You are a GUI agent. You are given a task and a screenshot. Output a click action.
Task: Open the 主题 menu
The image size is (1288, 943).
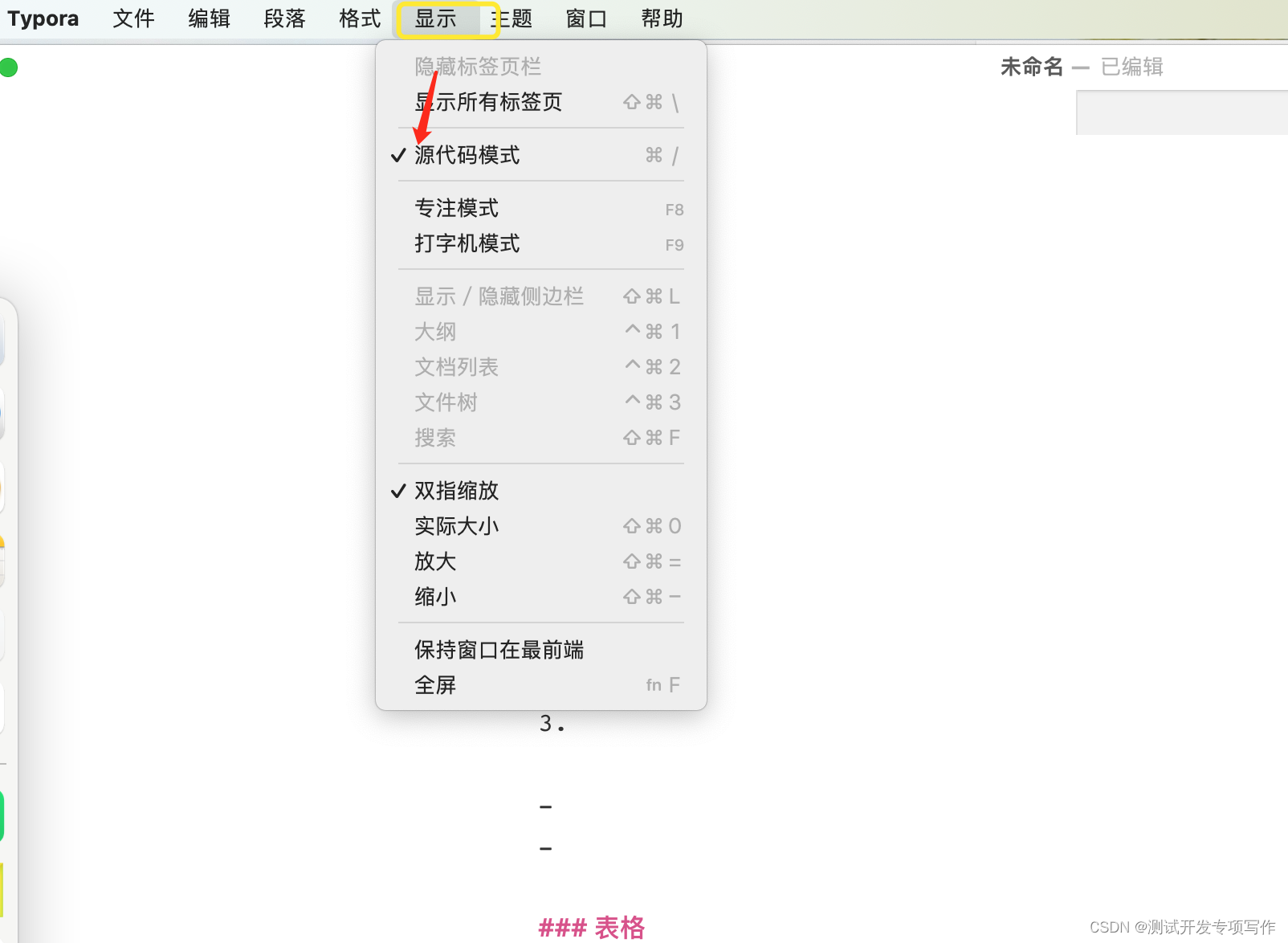point(512,18)
